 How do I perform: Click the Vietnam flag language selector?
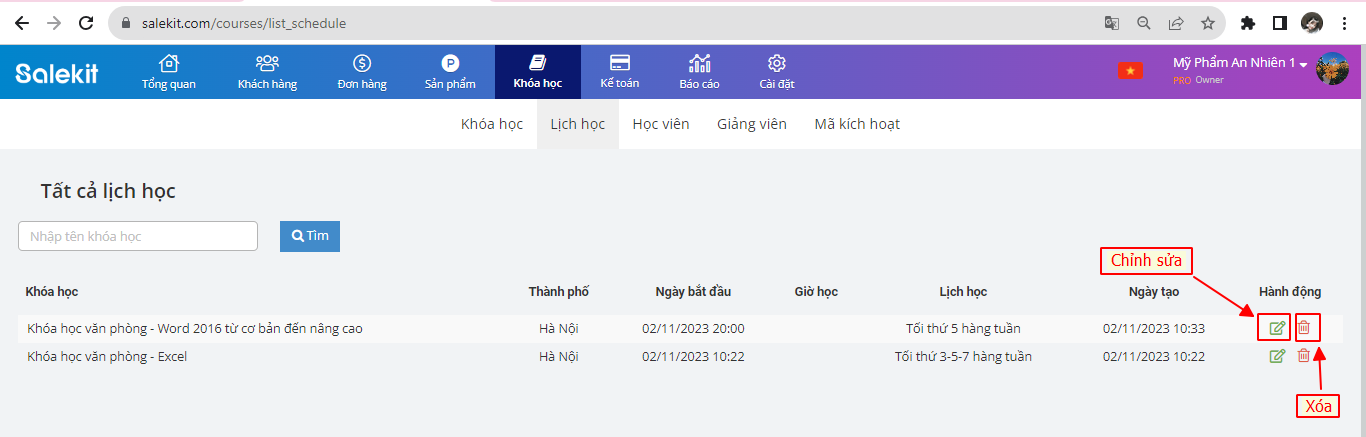tap(1130, 71)
